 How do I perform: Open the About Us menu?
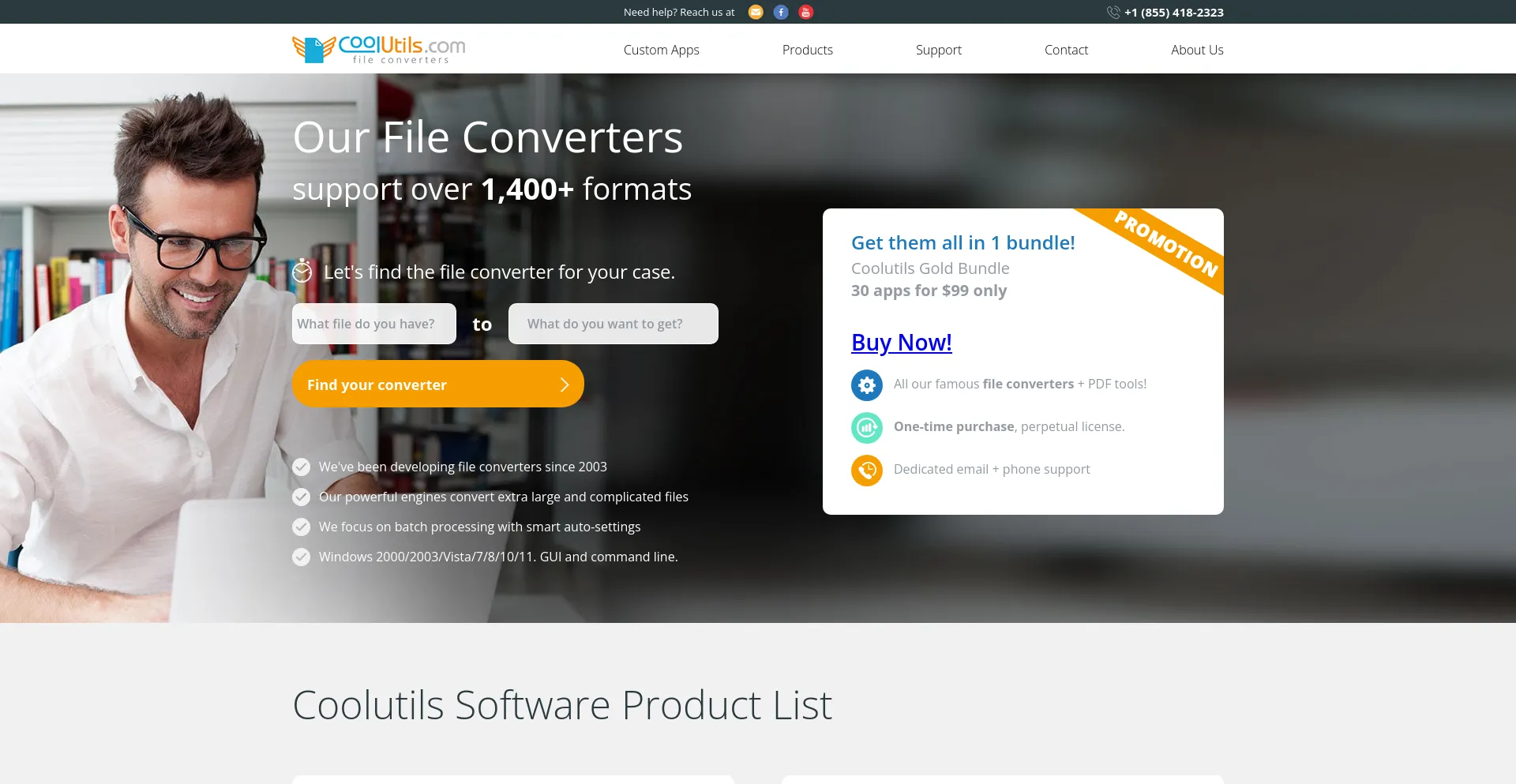[x=1197, y=50]
